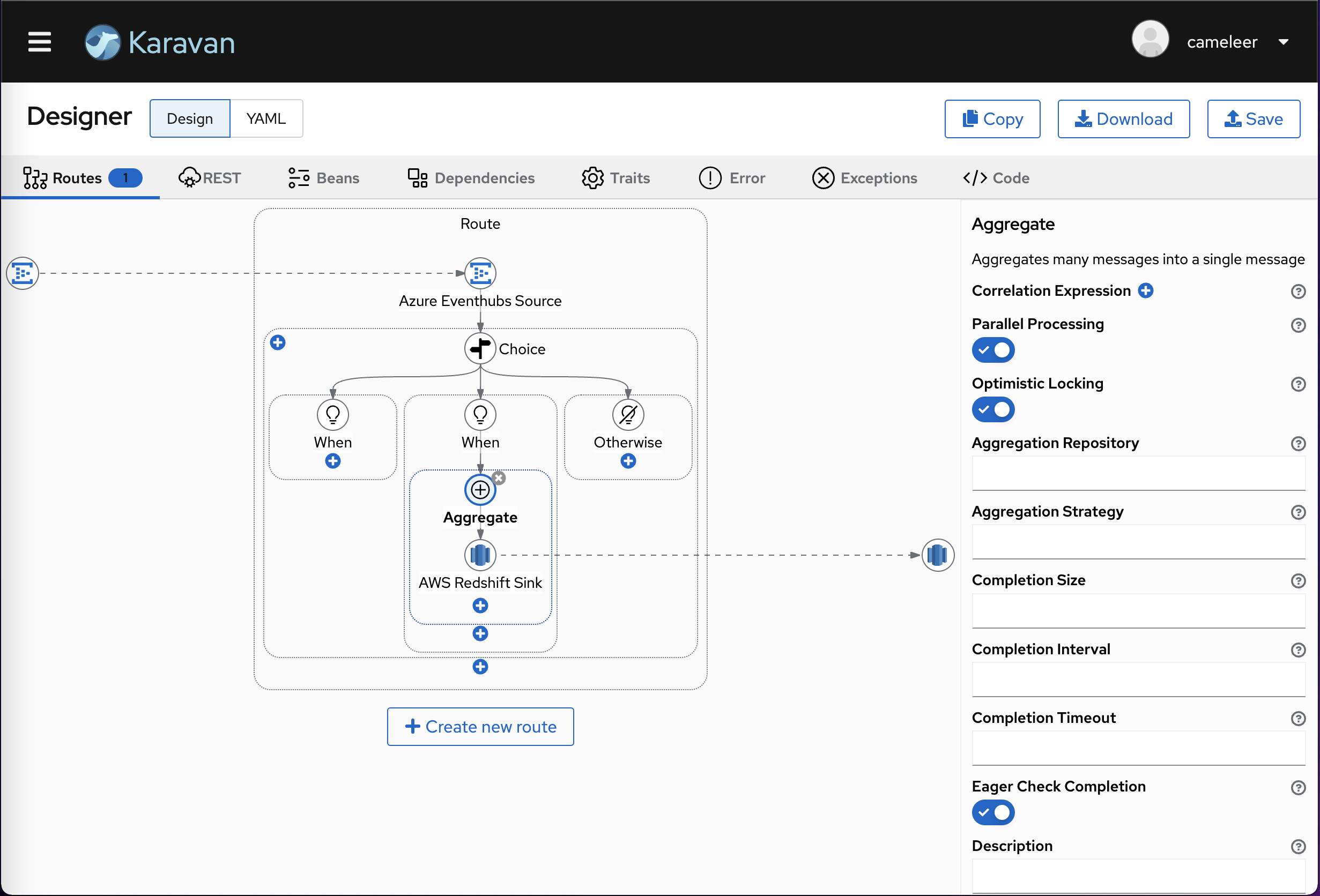Viewport: 1320px width, 896px height.
Task: Switch to the Beans tab
Action: tap(324, 178)
